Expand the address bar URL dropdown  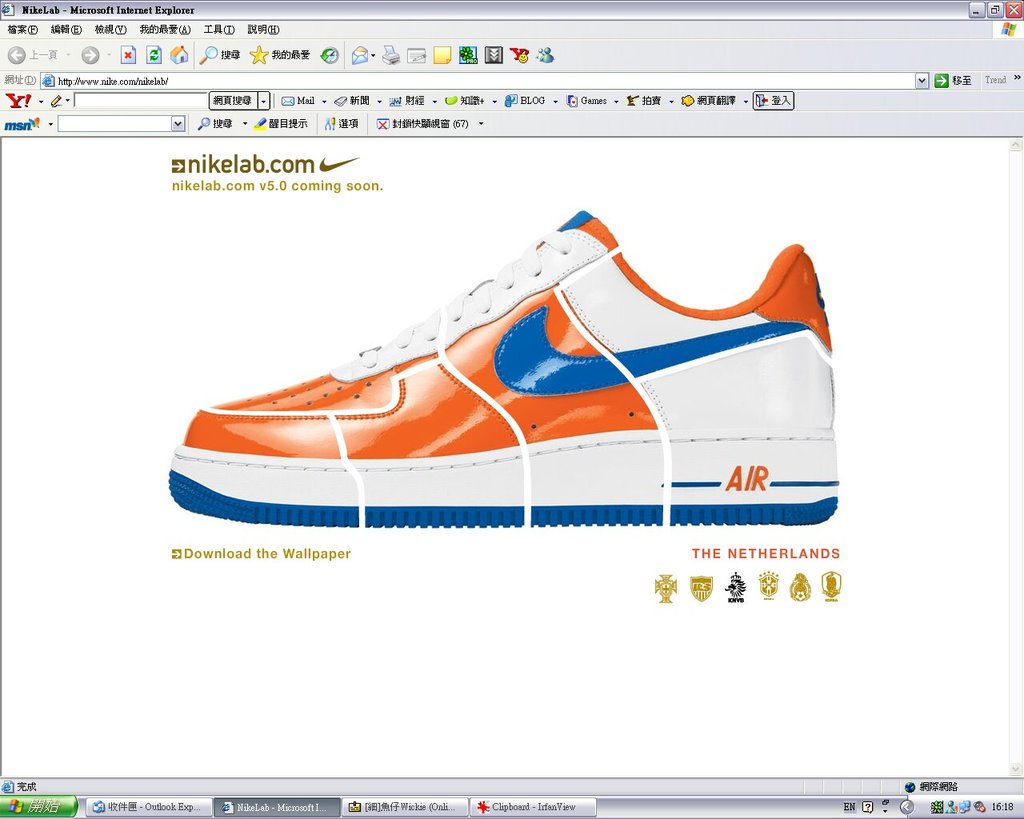(921, 81)
